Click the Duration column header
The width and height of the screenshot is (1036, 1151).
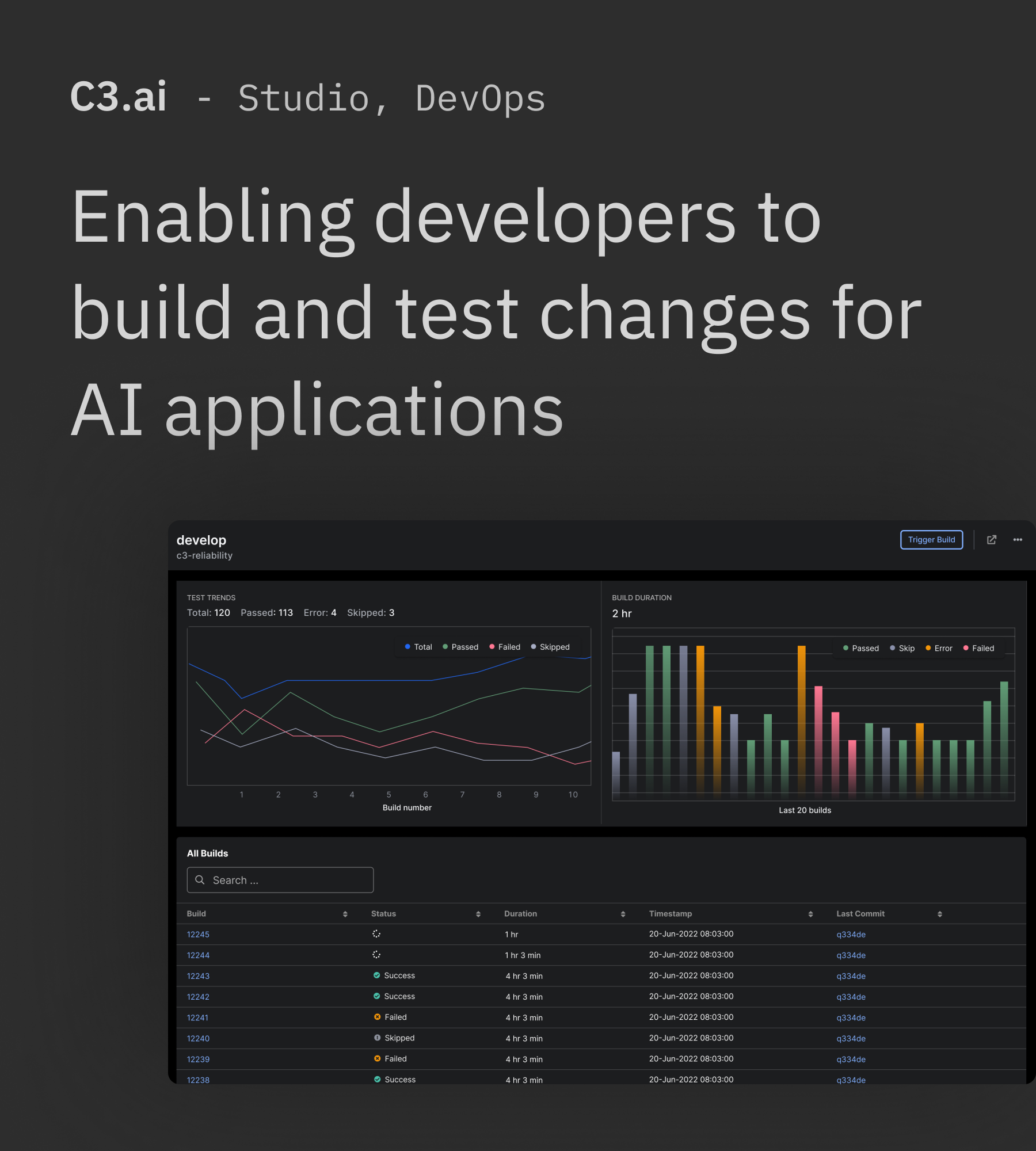click(520, 914)
